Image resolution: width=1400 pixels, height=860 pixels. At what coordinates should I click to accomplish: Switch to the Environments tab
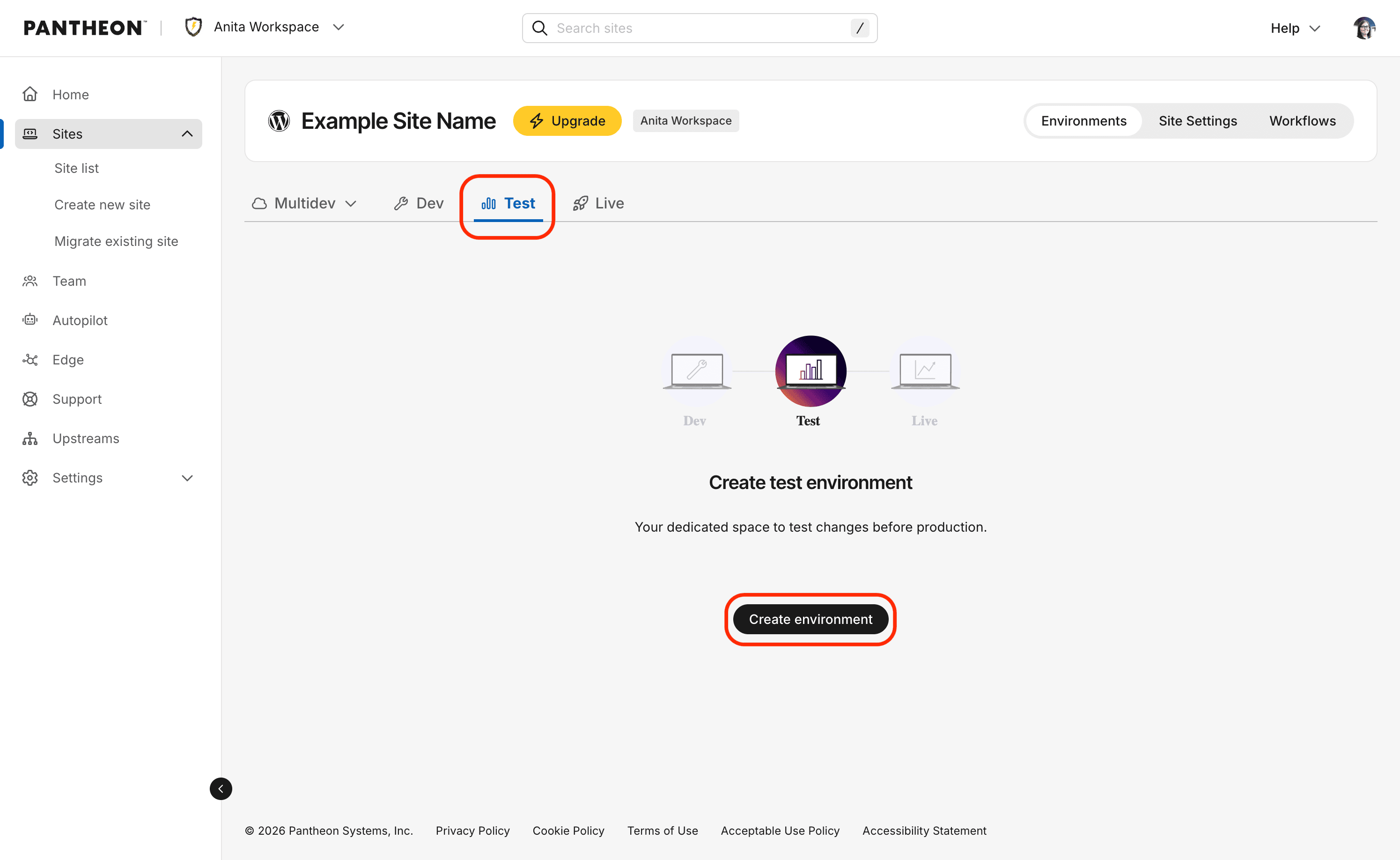1083,120
